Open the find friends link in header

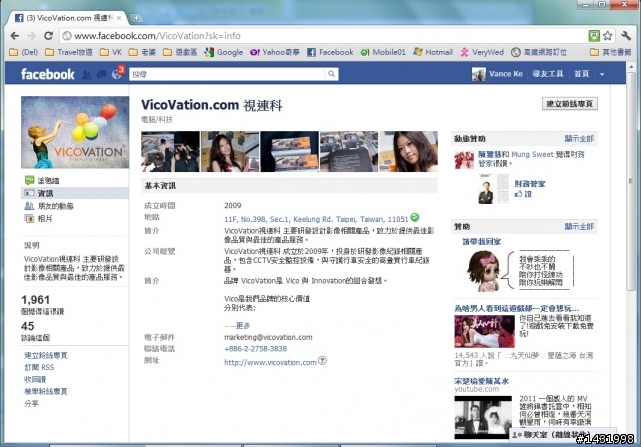tap(548, 74)
